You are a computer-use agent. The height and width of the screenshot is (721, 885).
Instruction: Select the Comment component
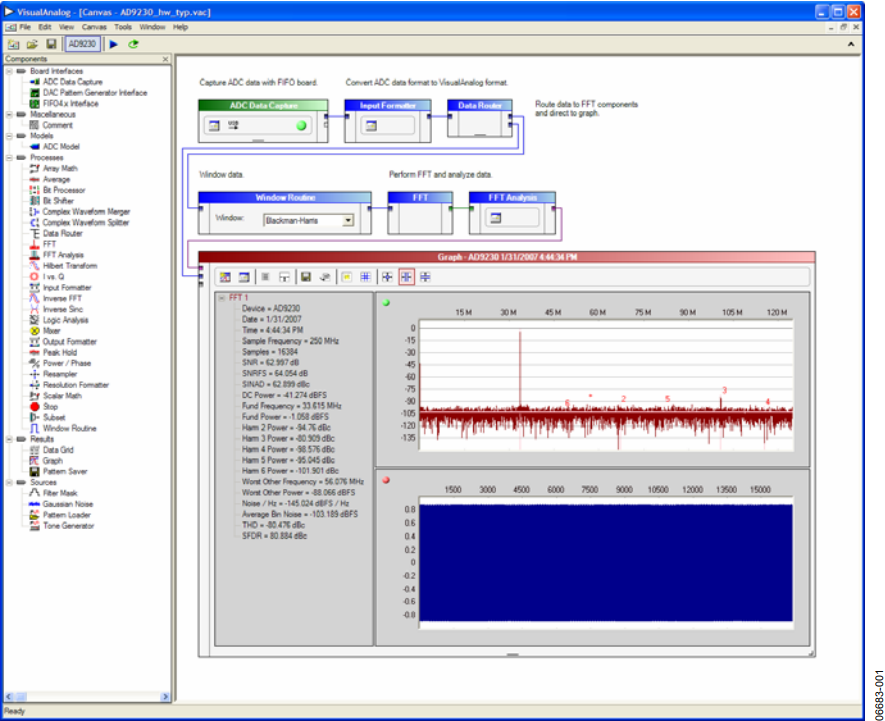(58, 125)
